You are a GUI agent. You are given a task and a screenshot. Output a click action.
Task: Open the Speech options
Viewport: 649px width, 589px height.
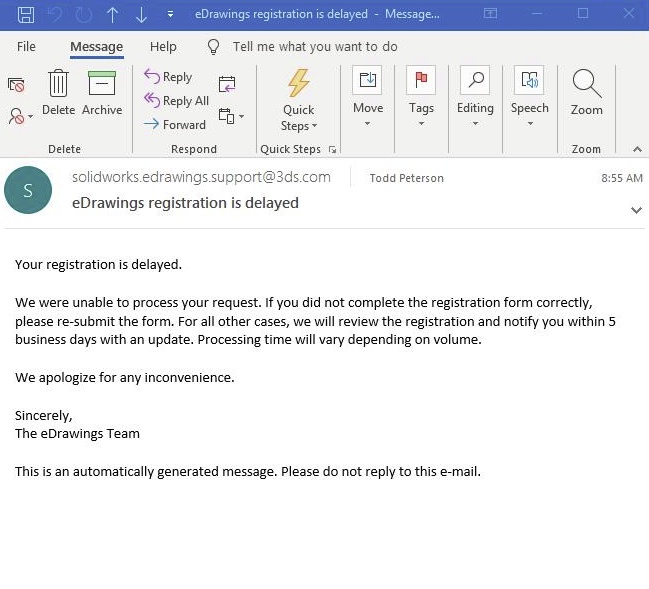pyautogui.click(x=529, y=96)
